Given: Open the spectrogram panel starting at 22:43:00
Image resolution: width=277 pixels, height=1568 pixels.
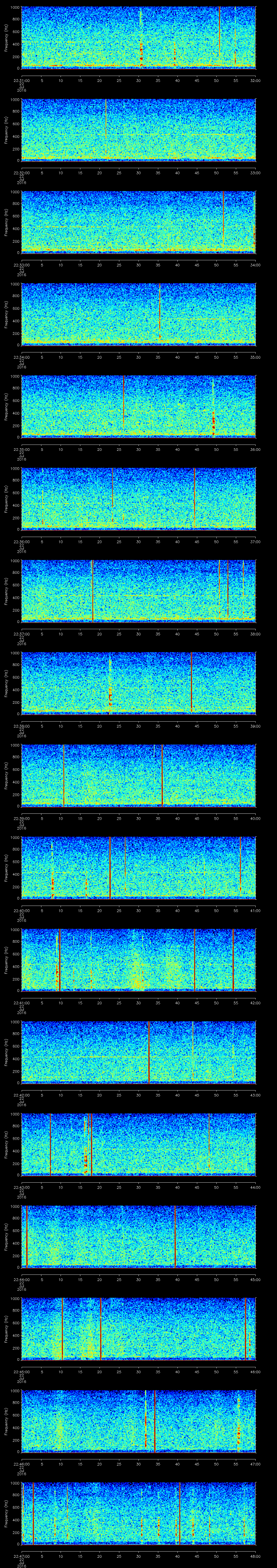Looking at the screenshot, I should pyautogui.click(x=139, y=1144).
